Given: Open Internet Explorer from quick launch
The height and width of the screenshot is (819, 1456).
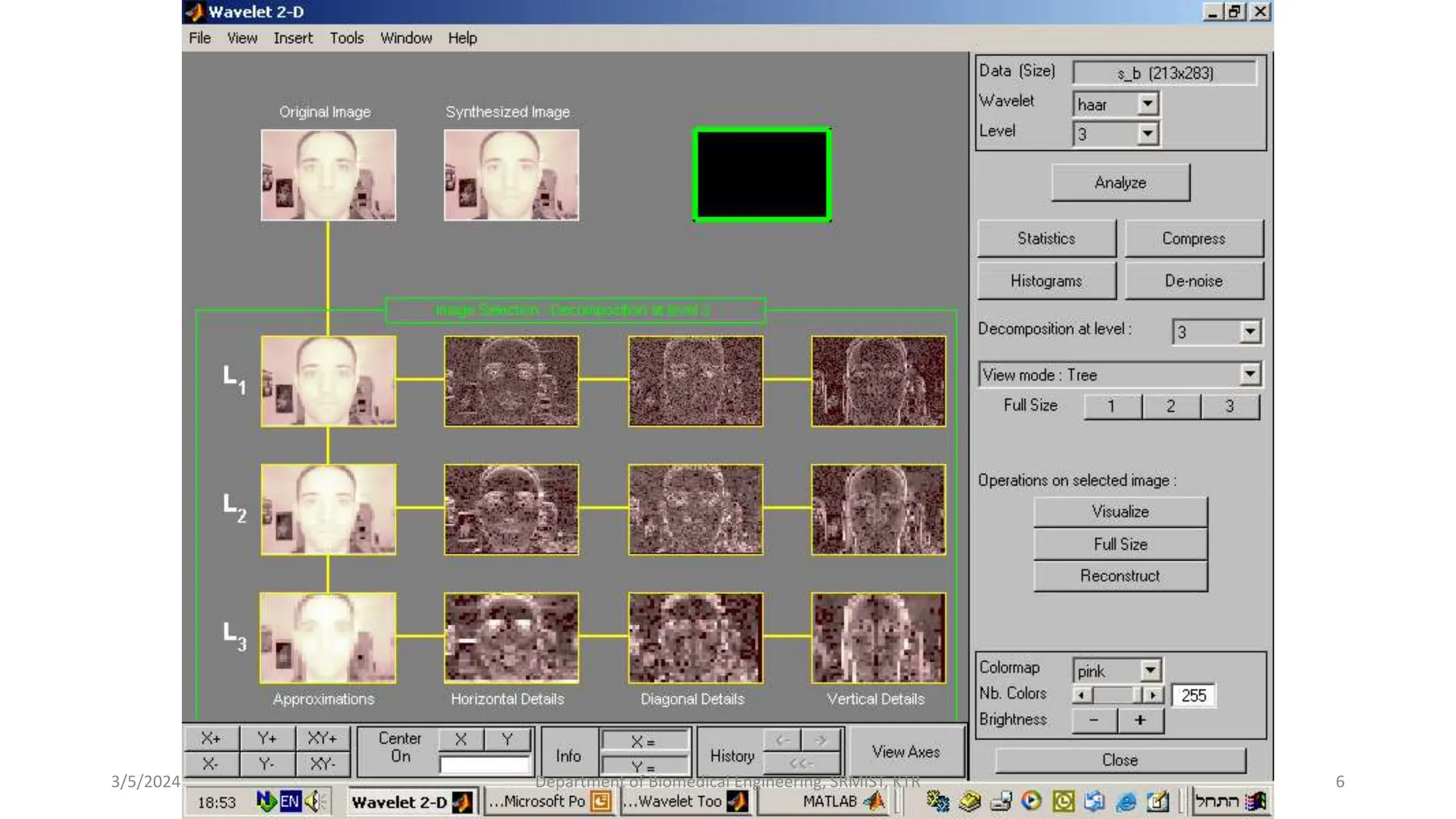Looking at the screenshot, I should coord(1126,802).
